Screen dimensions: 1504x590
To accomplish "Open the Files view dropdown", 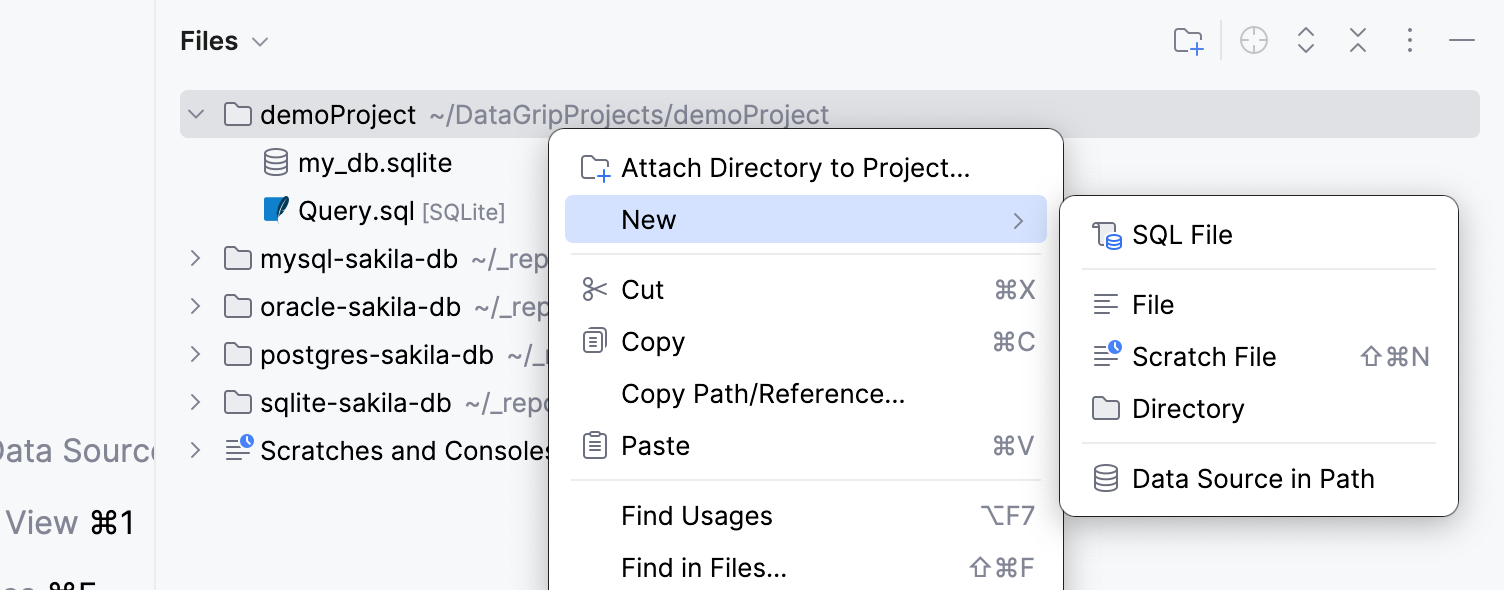I will click(x=259, y=41).
